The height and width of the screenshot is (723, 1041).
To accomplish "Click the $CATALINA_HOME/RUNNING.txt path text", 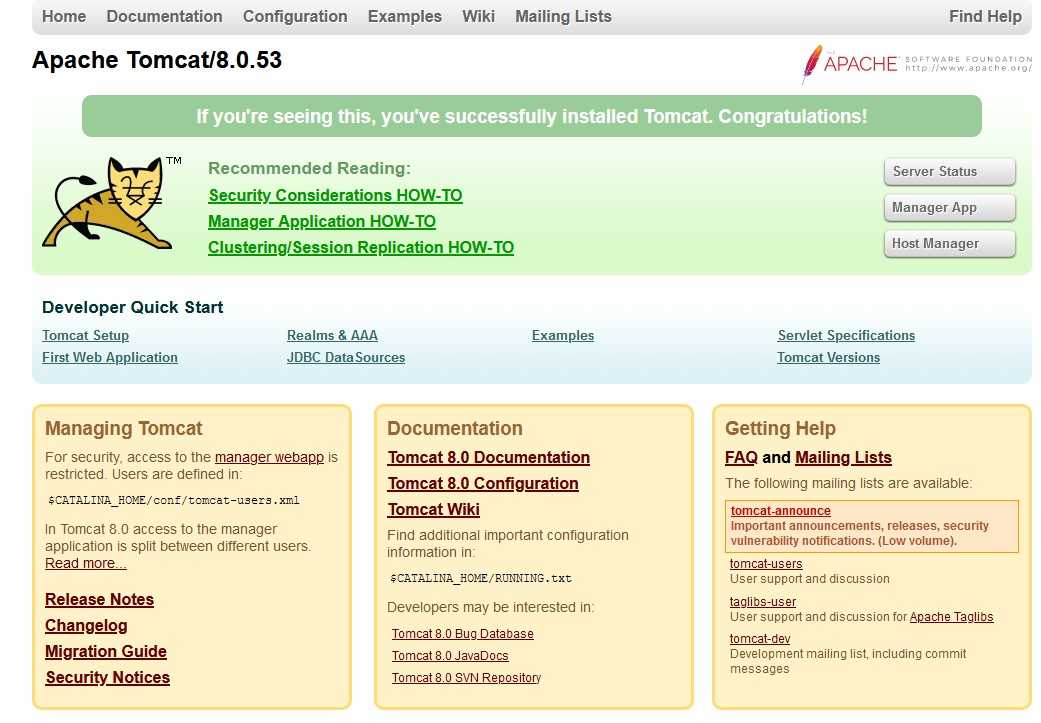I will click(481, 578).
